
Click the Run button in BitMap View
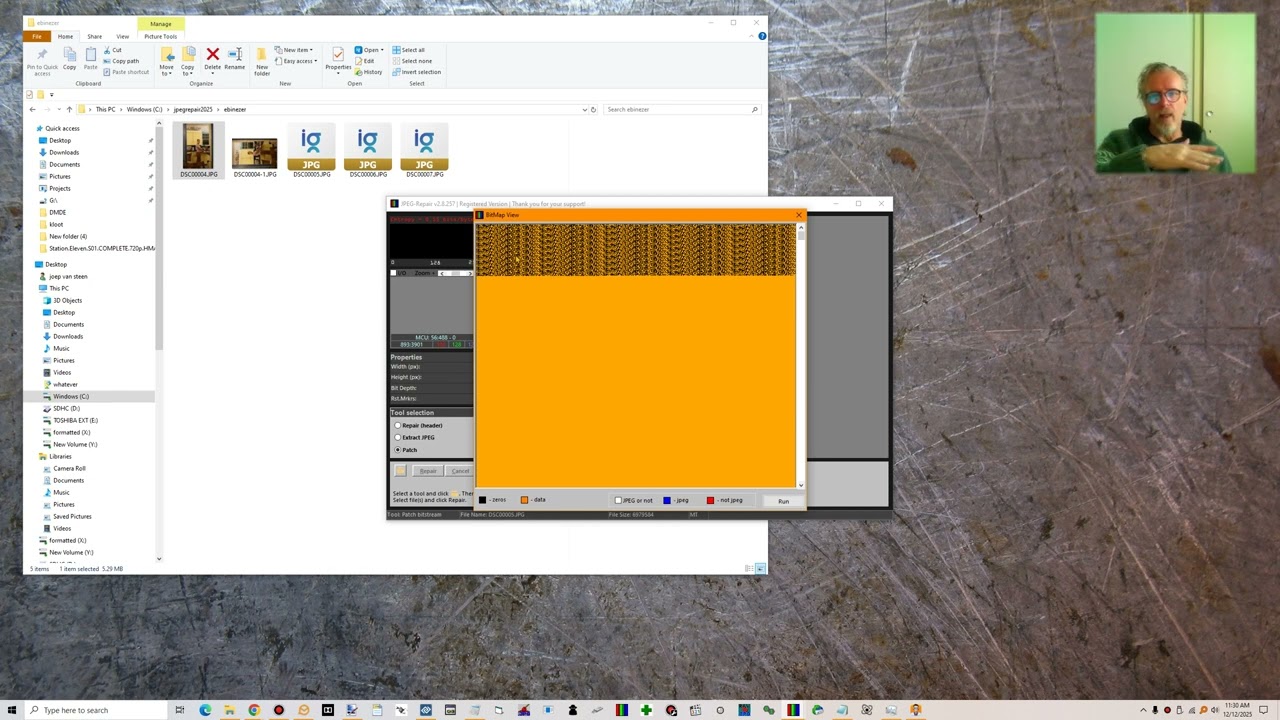click(x=783, y=501)
